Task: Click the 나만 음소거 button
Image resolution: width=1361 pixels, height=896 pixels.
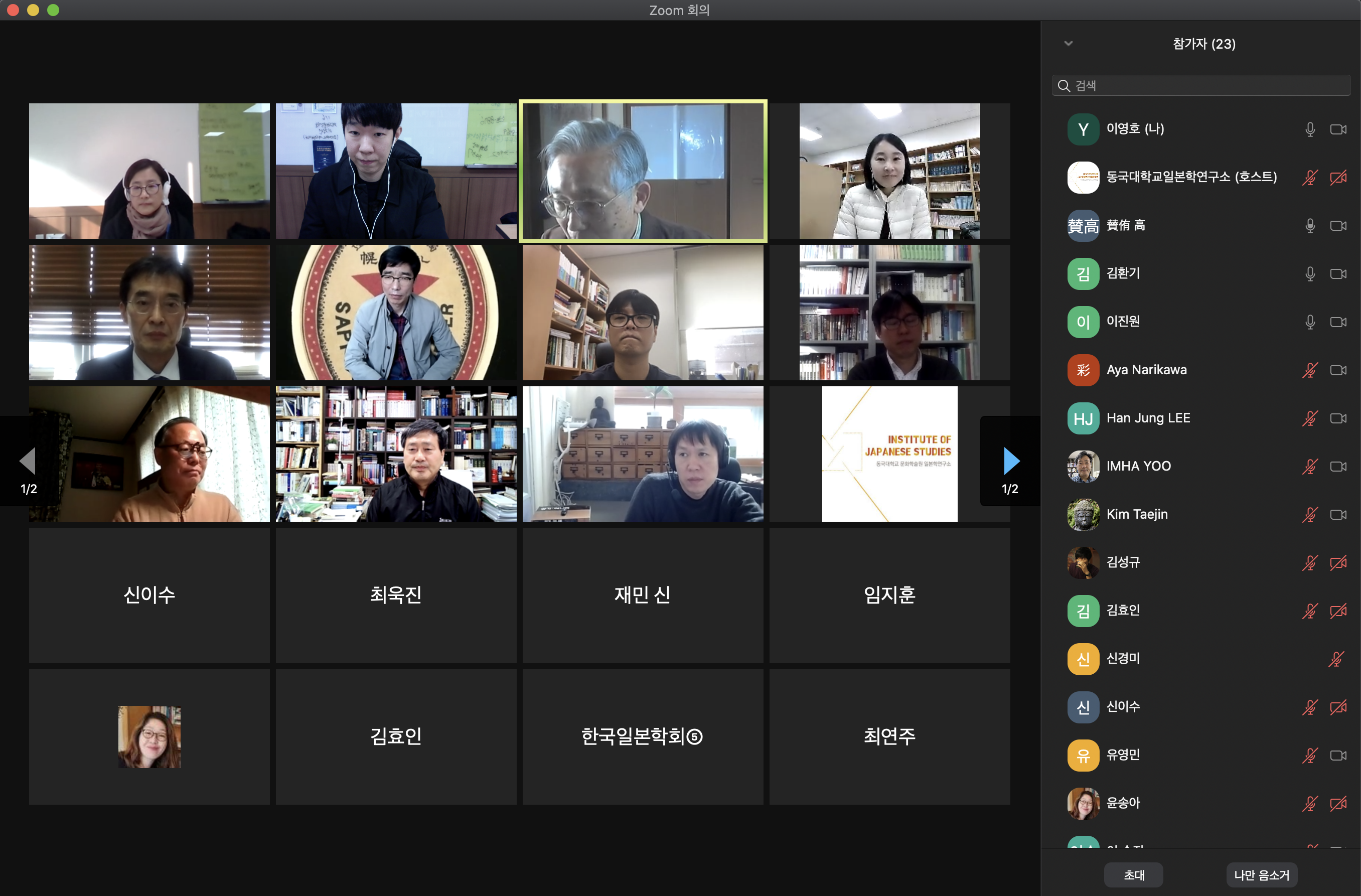Action: click(x=1262, y=875)
